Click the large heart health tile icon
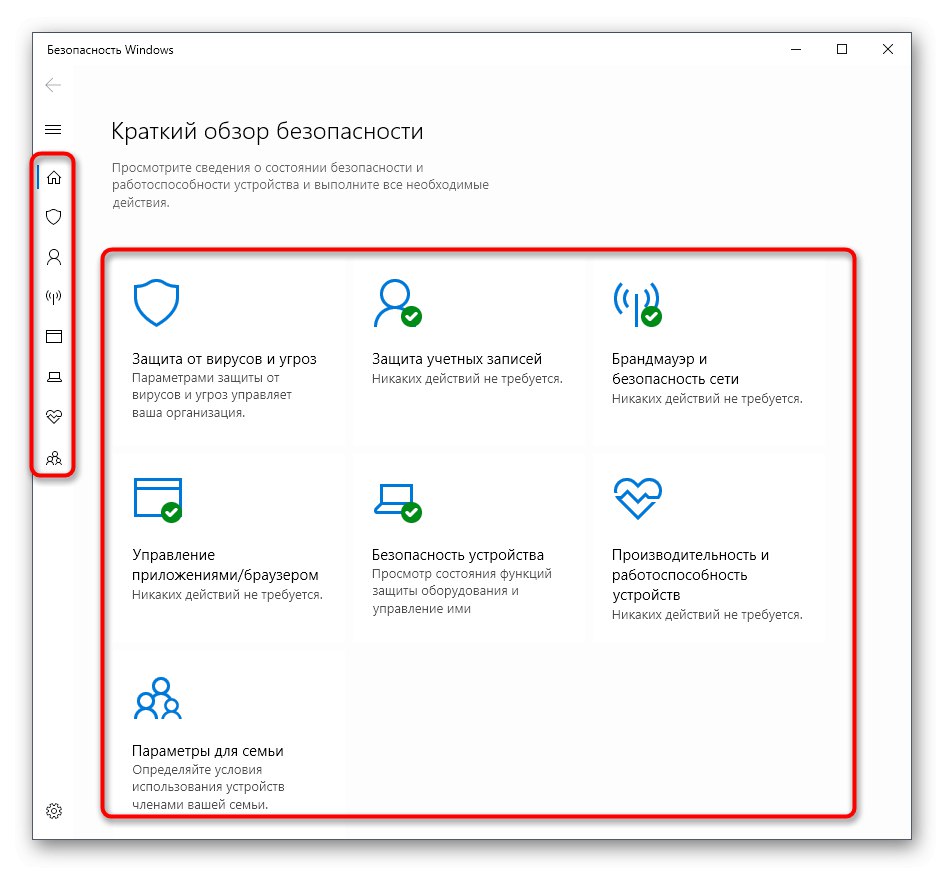The height and width of the screenshot is (872, 944). tap(638, 498)
